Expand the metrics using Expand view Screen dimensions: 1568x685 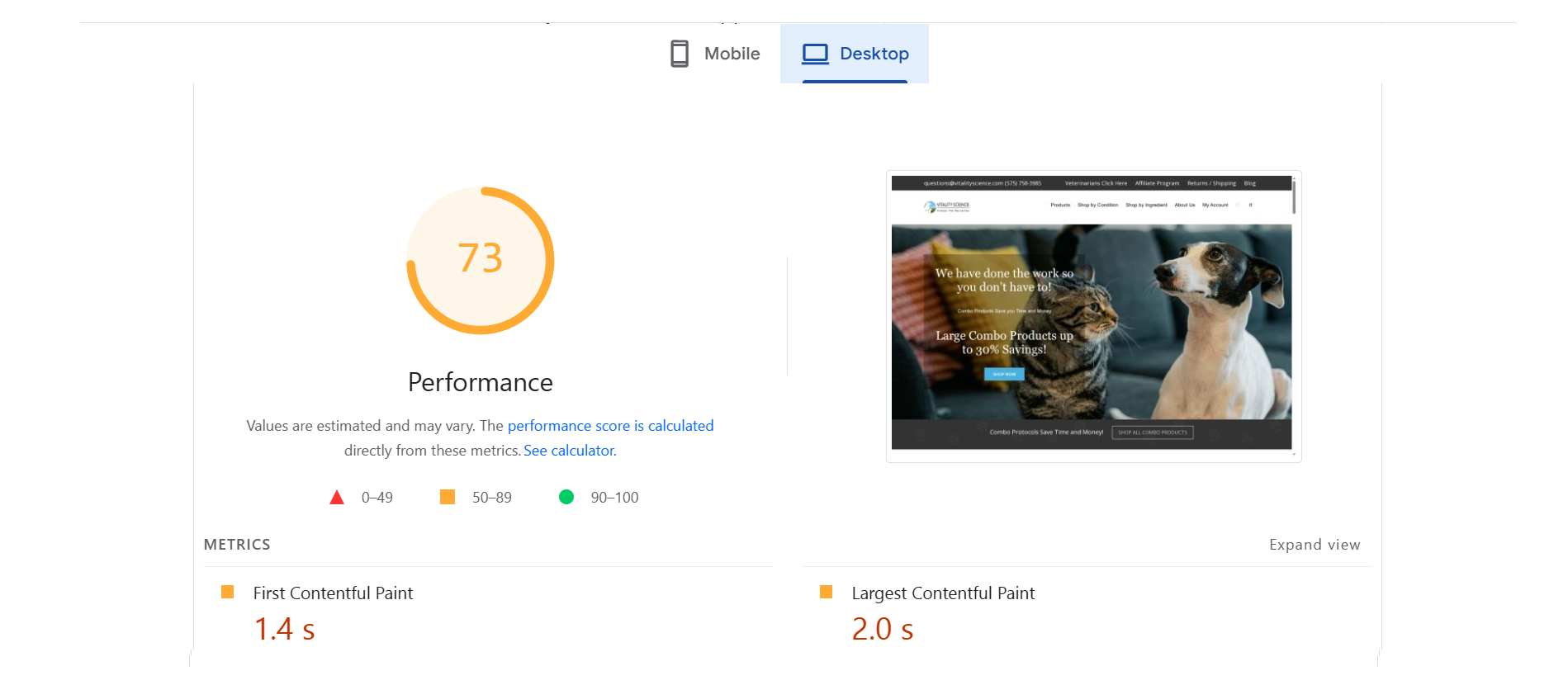coord(1315,545)
